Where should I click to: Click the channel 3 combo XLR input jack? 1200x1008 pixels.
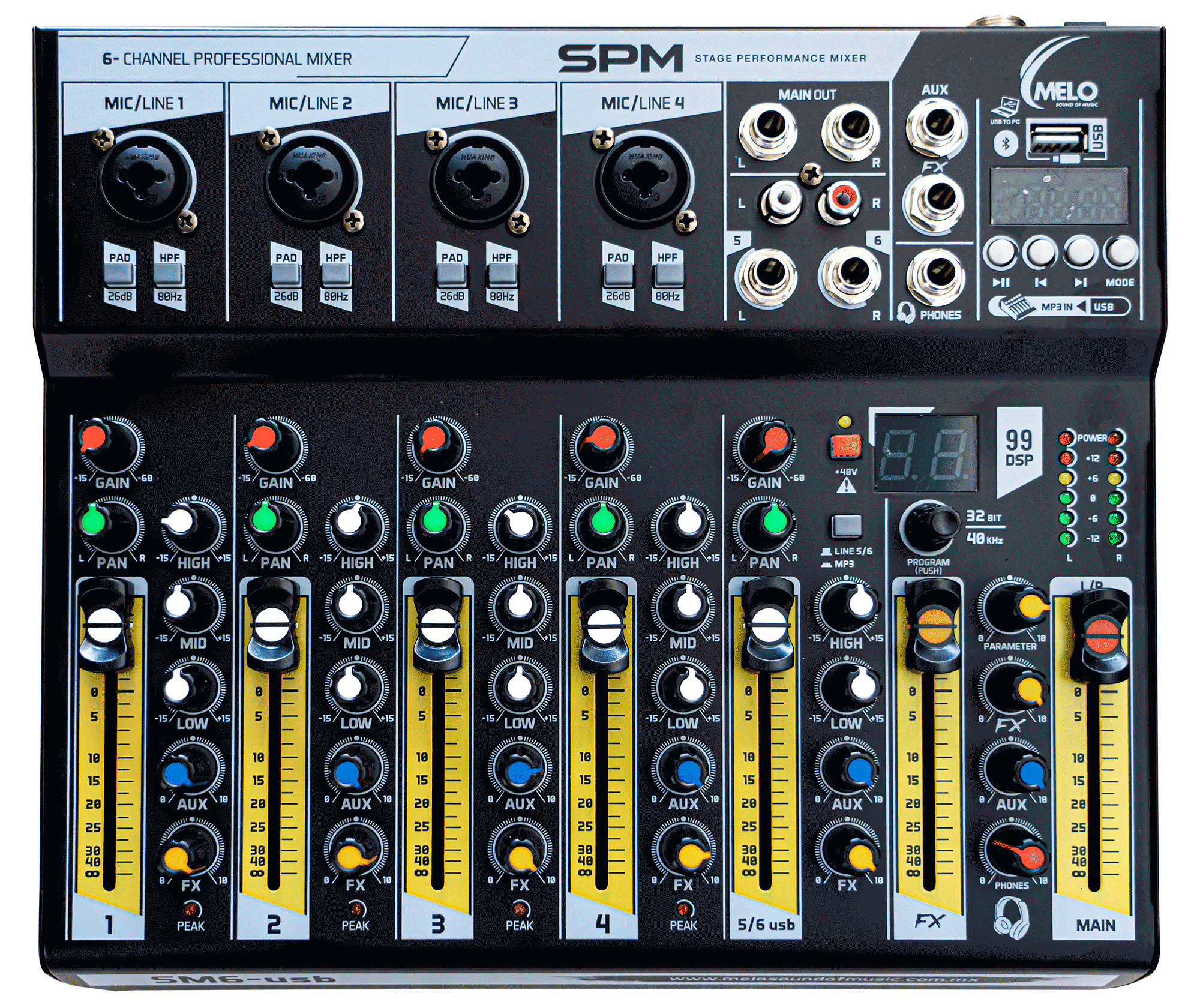[x=476, y=179]
